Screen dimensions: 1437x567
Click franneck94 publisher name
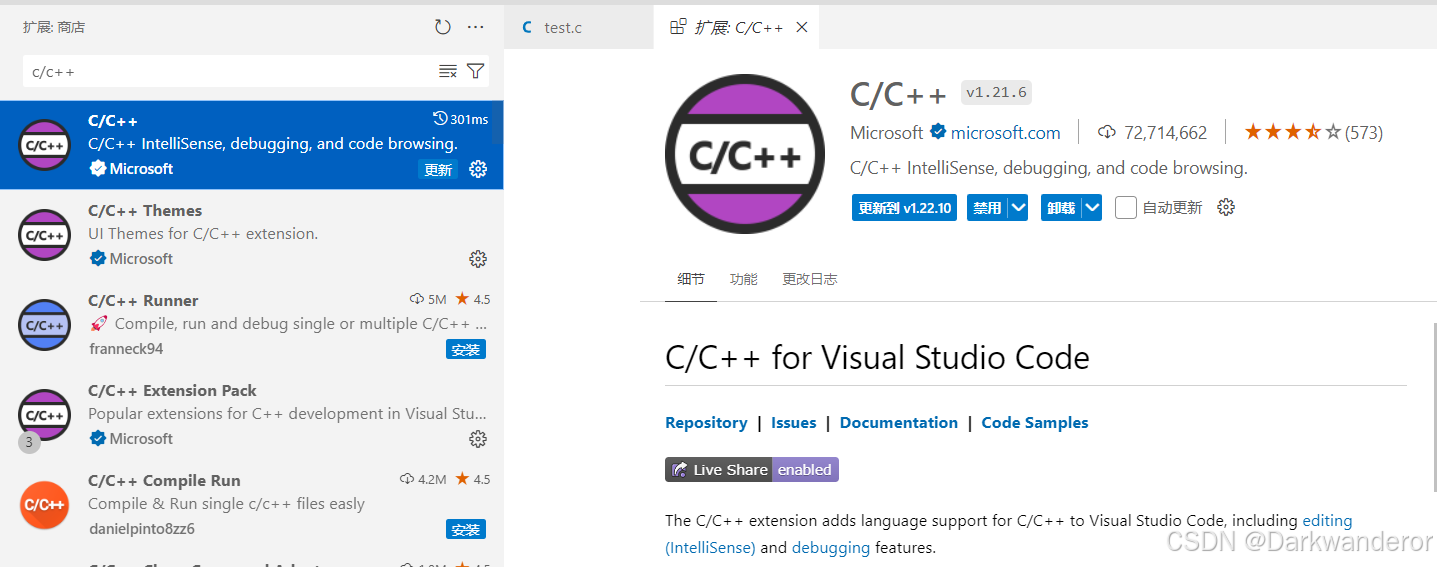[x=126, y=349]
